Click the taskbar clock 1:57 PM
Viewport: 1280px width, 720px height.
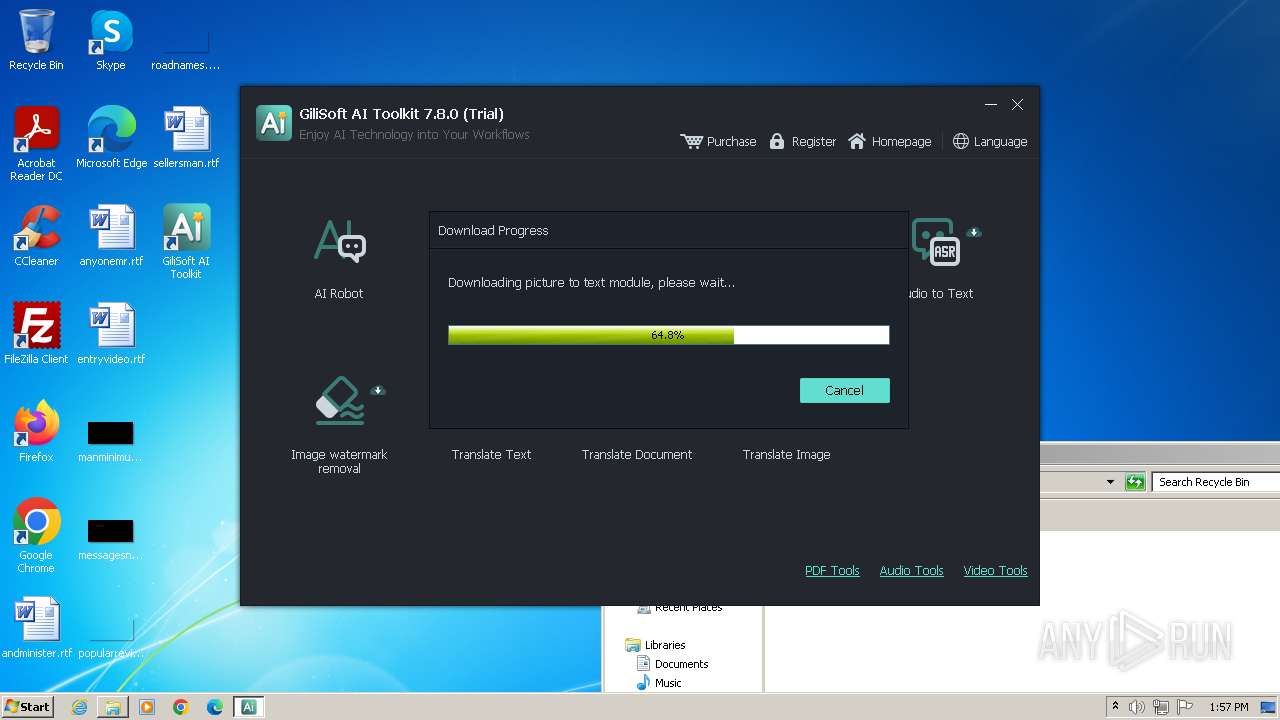point(1229,707)
